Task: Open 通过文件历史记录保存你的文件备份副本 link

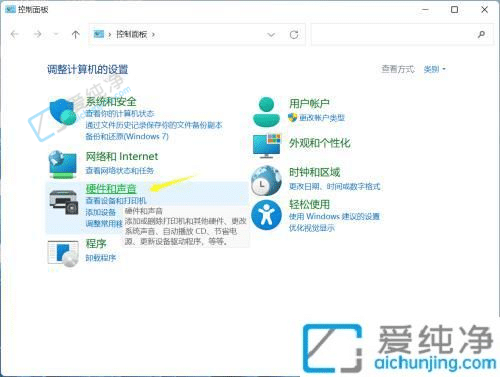Action: pyautogui.click(x=154, y=125)
